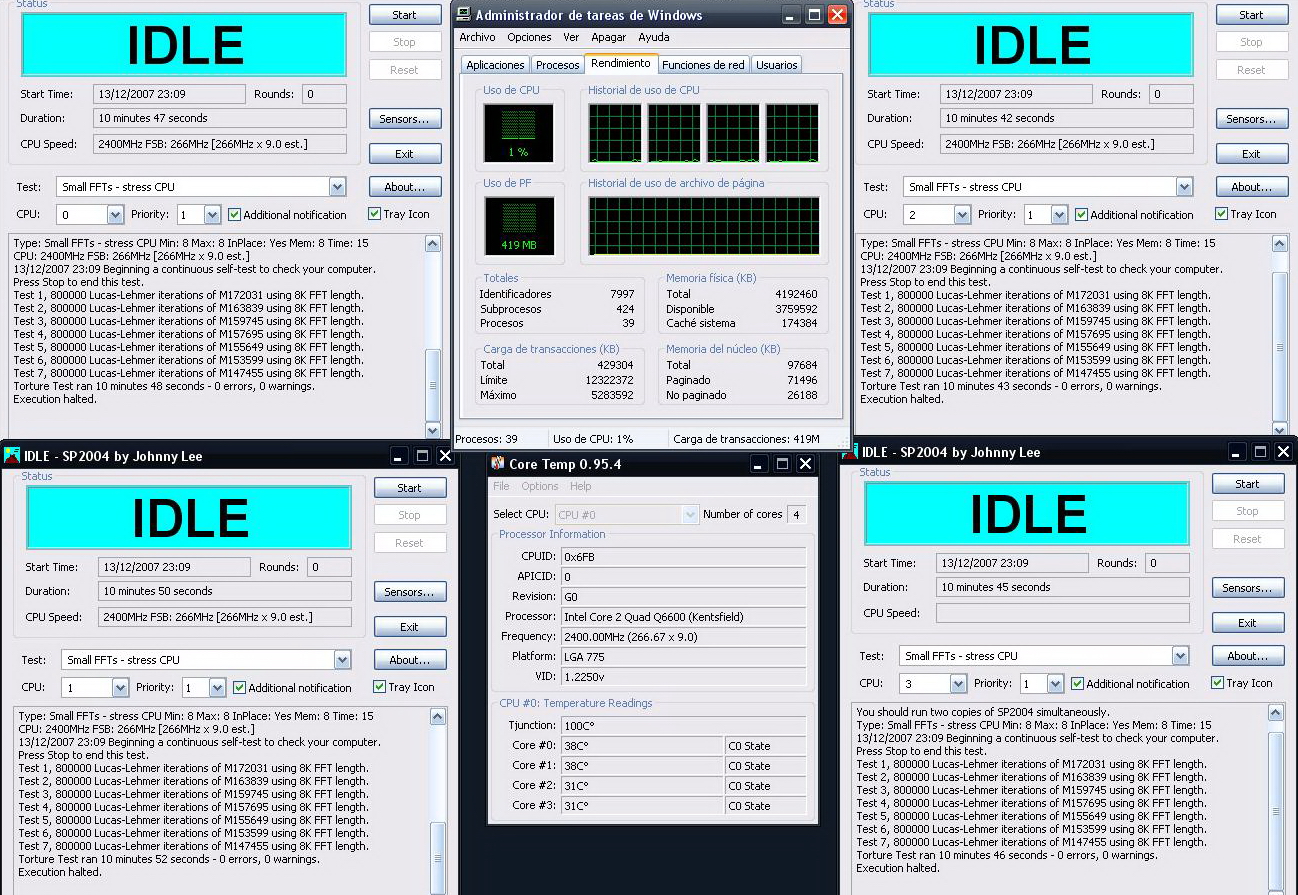The height and width of the screenshot is (895, 1298).
Task: Expand the Test dropdown in the CPU 1 SP2004 window
Action: [x=343, y=660]
